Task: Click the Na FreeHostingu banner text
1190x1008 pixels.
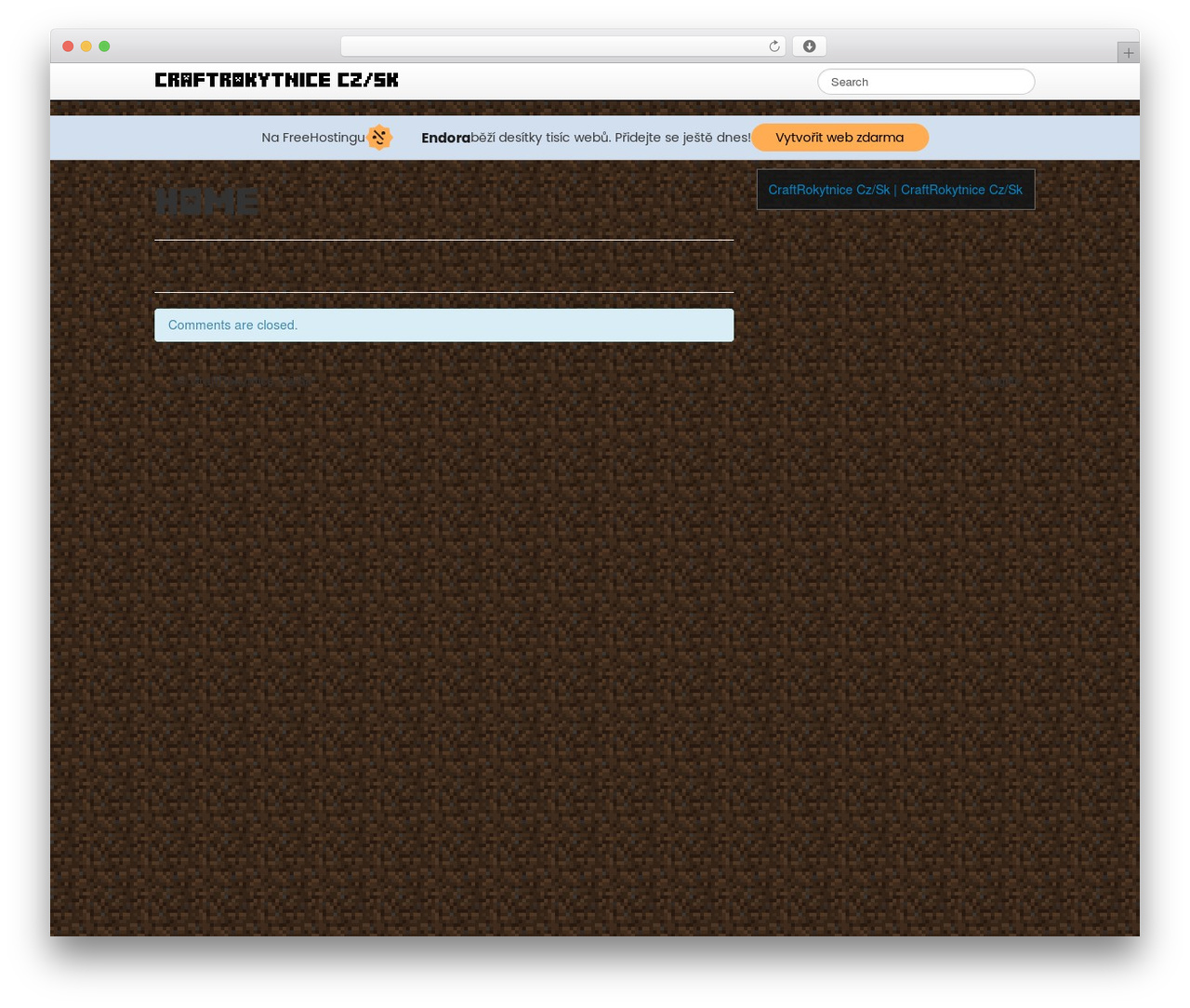Action: [313, 138]
